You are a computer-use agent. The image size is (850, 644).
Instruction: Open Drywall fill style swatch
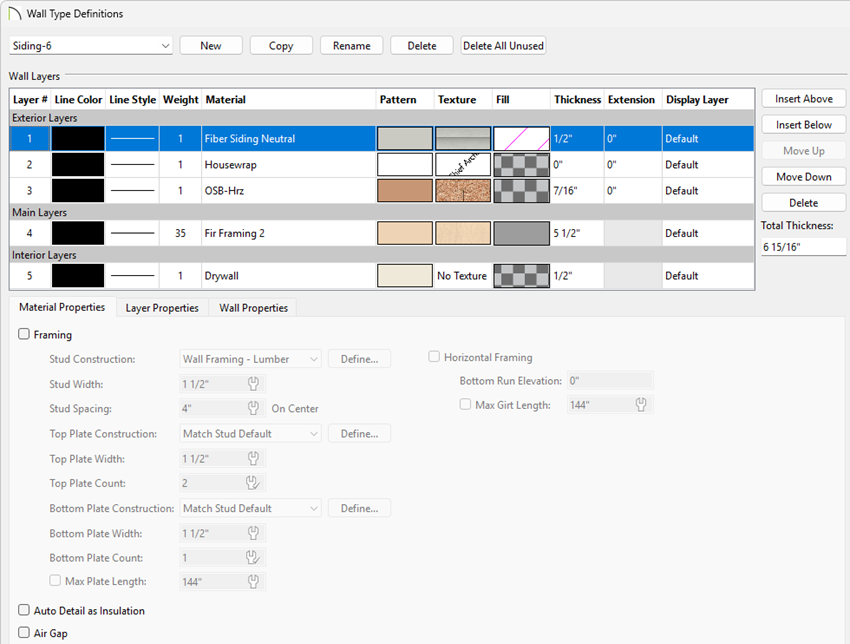click(x=521, y=275)
